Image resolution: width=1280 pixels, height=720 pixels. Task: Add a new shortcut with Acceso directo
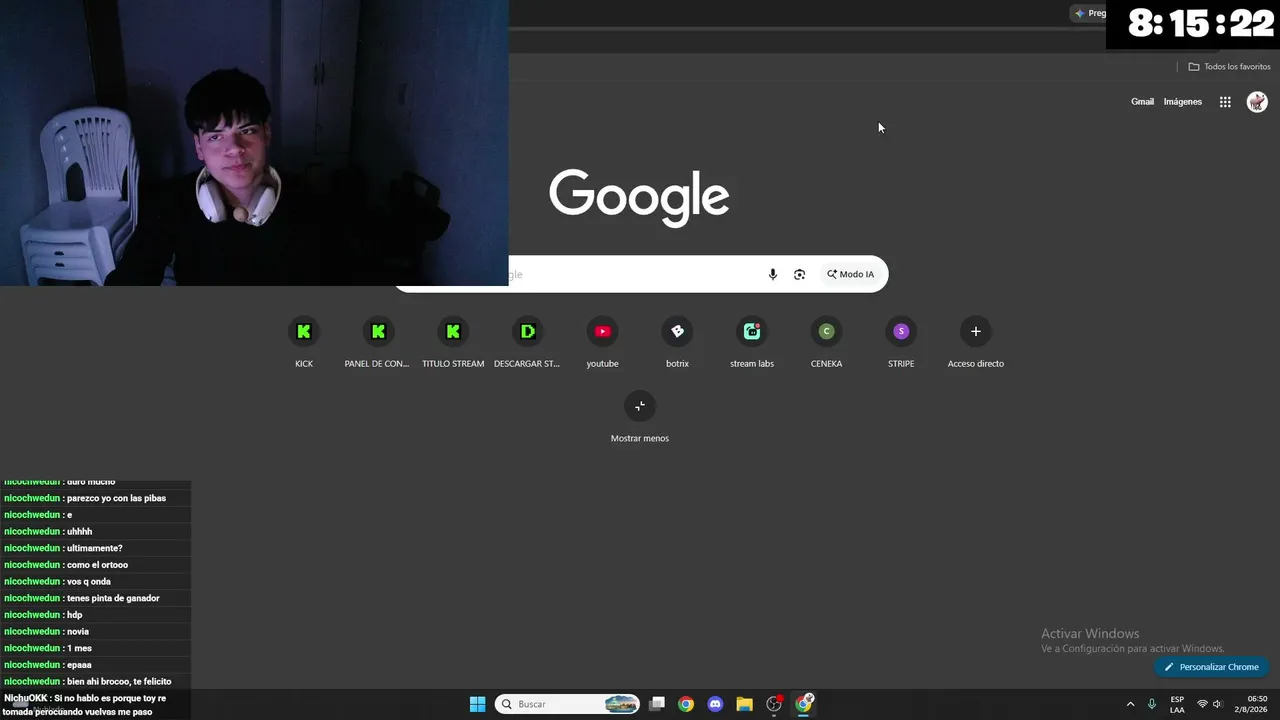point(976,342)
